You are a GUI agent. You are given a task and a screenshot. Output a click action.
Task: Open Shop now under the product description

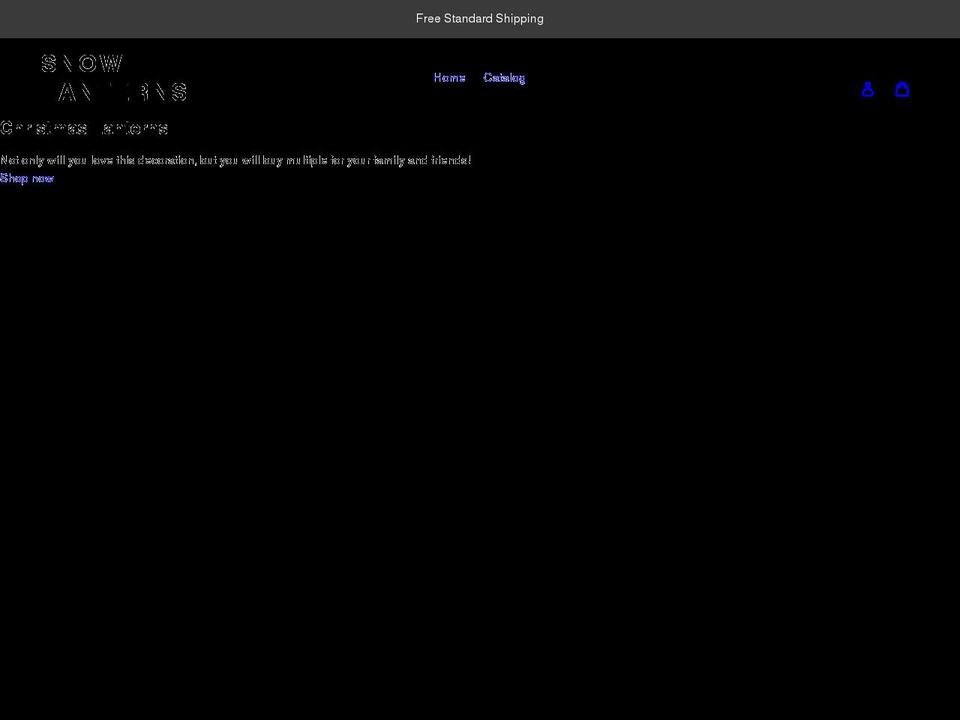(x=27, y=178)
